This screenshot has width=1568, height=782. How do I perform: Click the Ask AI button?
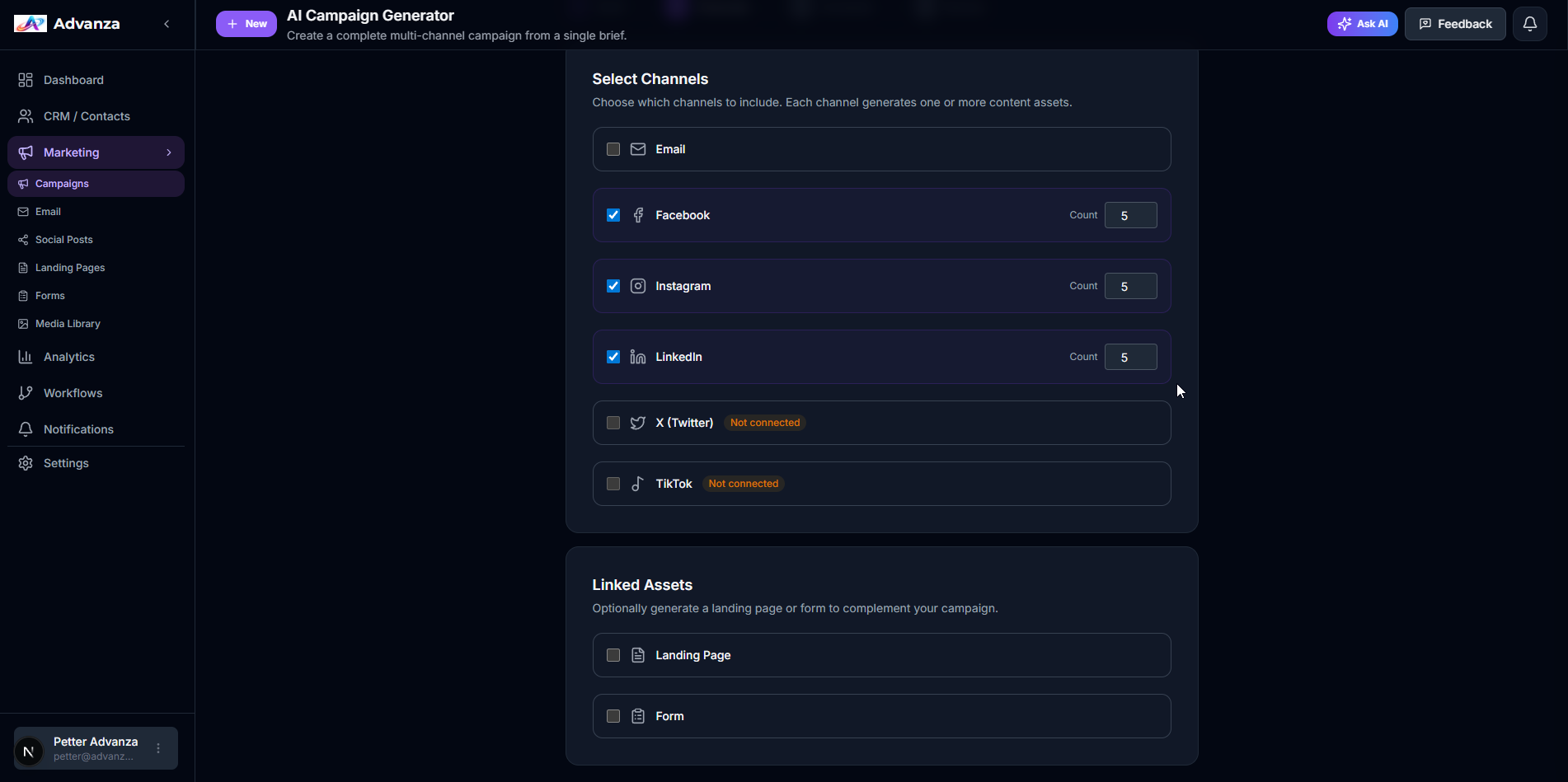[x=1362, y=23]
